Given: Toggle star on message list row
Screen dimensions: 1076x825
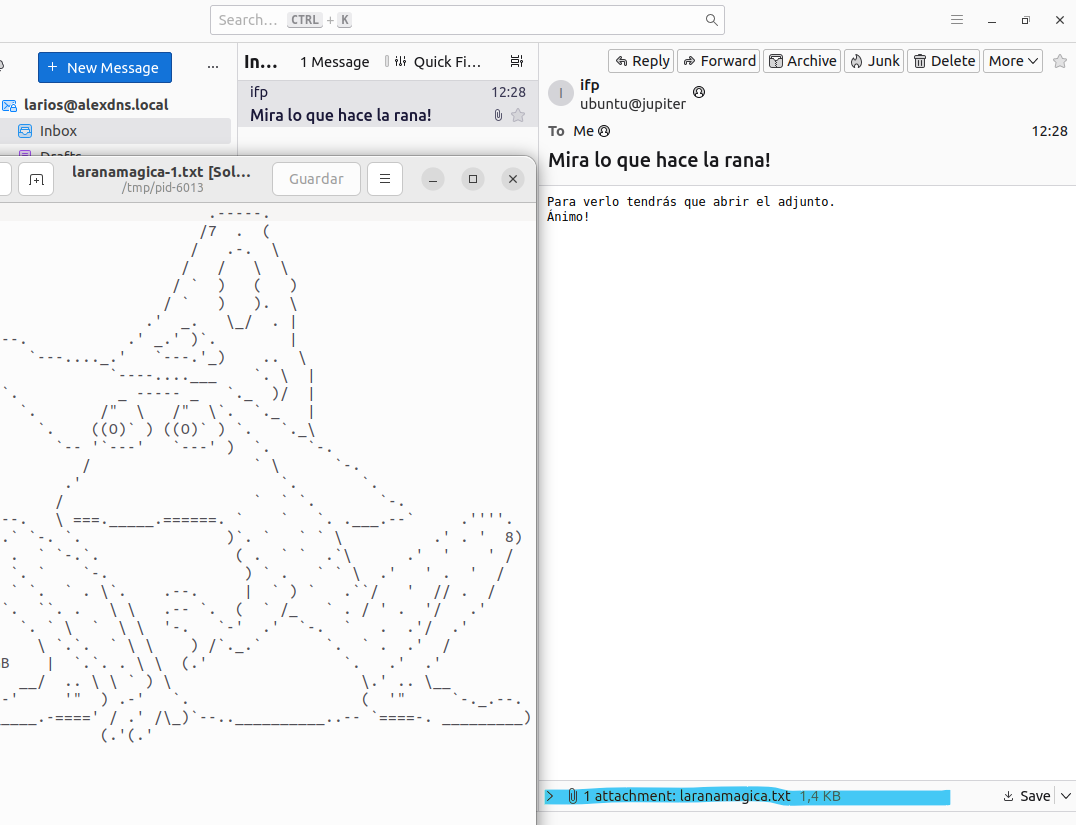Looking at the screenshot, I should tap(518, 115).
